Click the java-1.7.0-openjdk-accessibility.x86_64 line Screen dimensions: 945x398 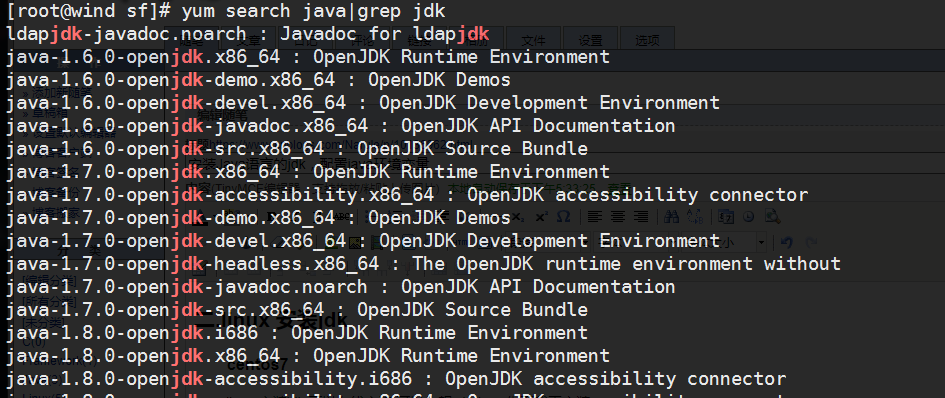tap(407, 195)
